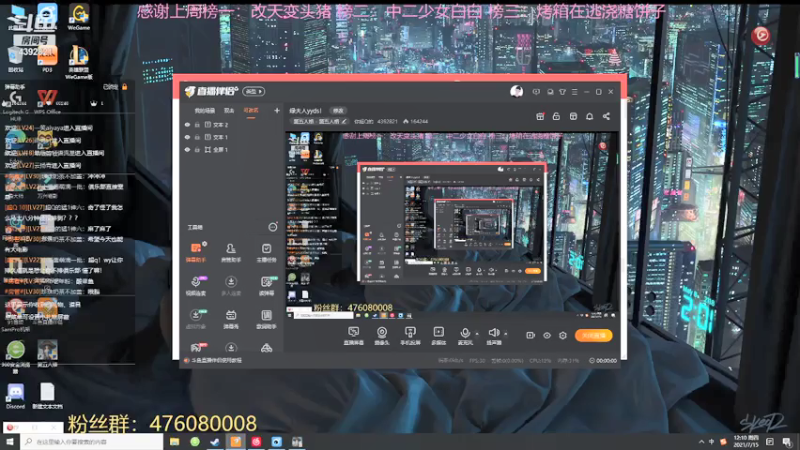The height and width of the screenshot is (450, 800).
Task: Add a new scene with the plus button
Action: [277, 110]
